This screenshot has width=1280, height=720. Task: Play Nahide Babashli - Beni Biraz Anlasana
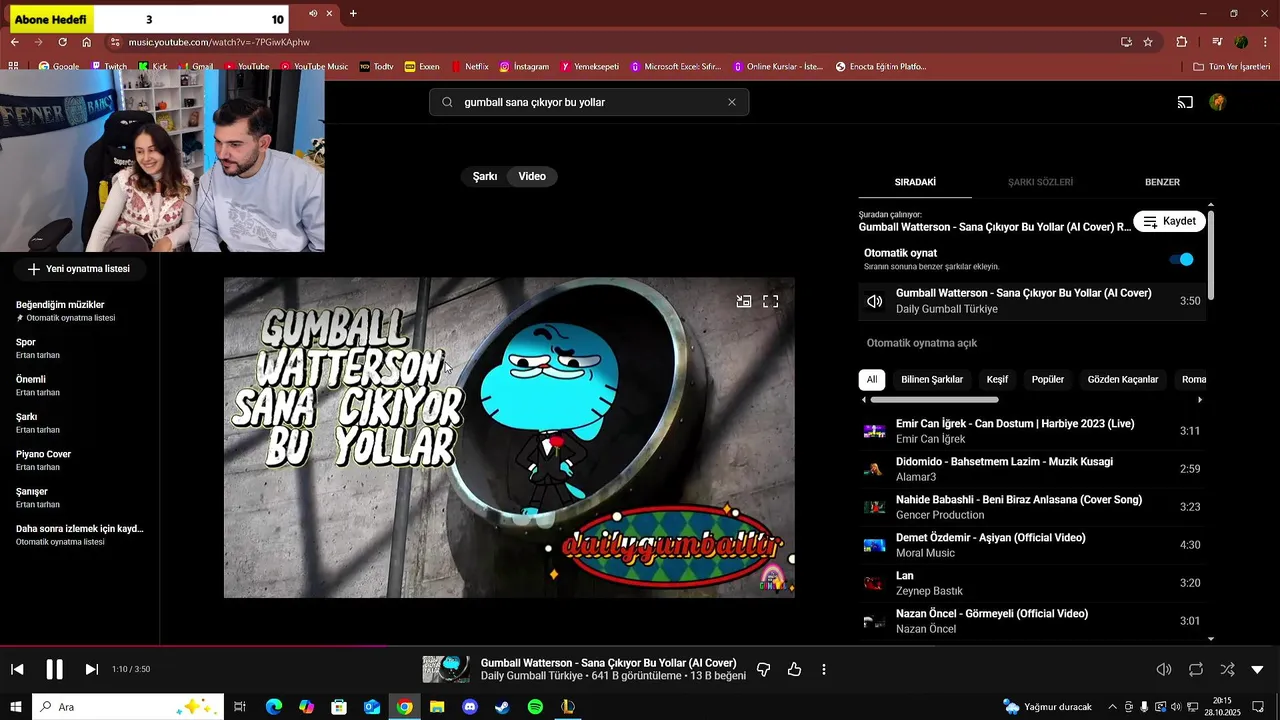point(1031,507)
